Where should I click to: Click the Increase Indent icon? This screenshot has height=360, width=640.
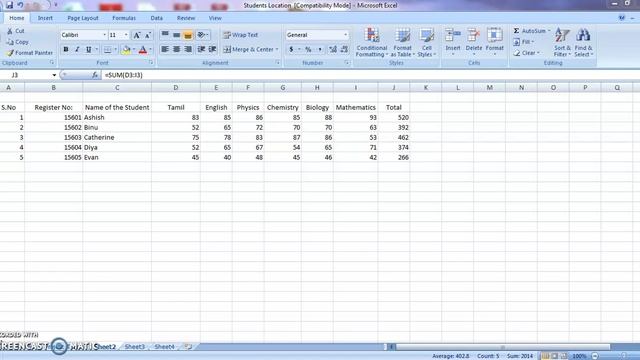coord(212,49)
